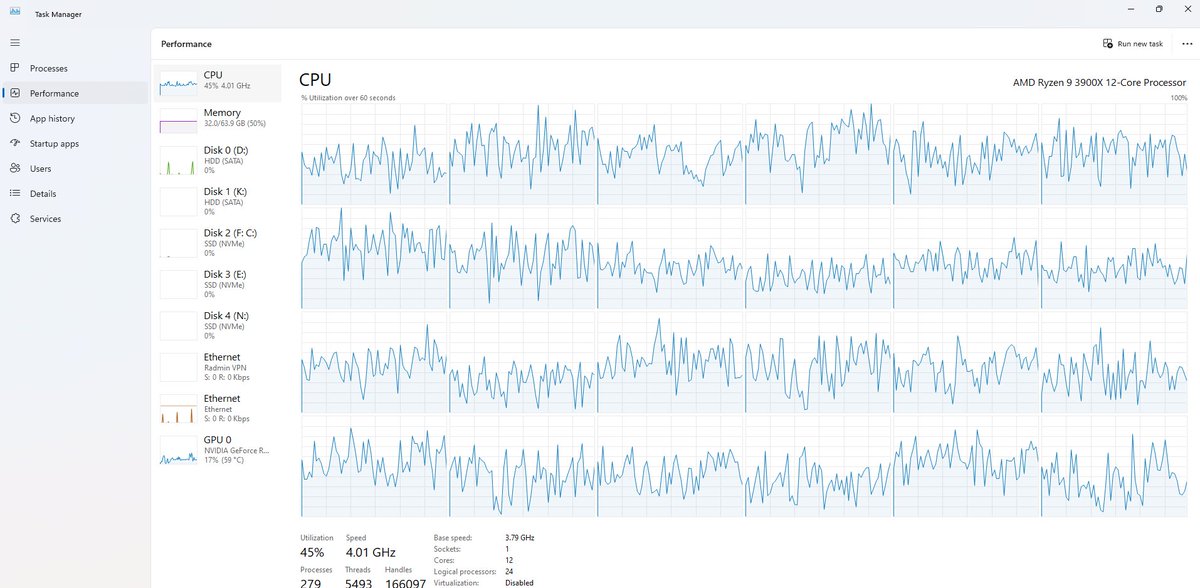Open the Processes page
This screenshot has width=1200, height=588.
click(x=74, y=68)
